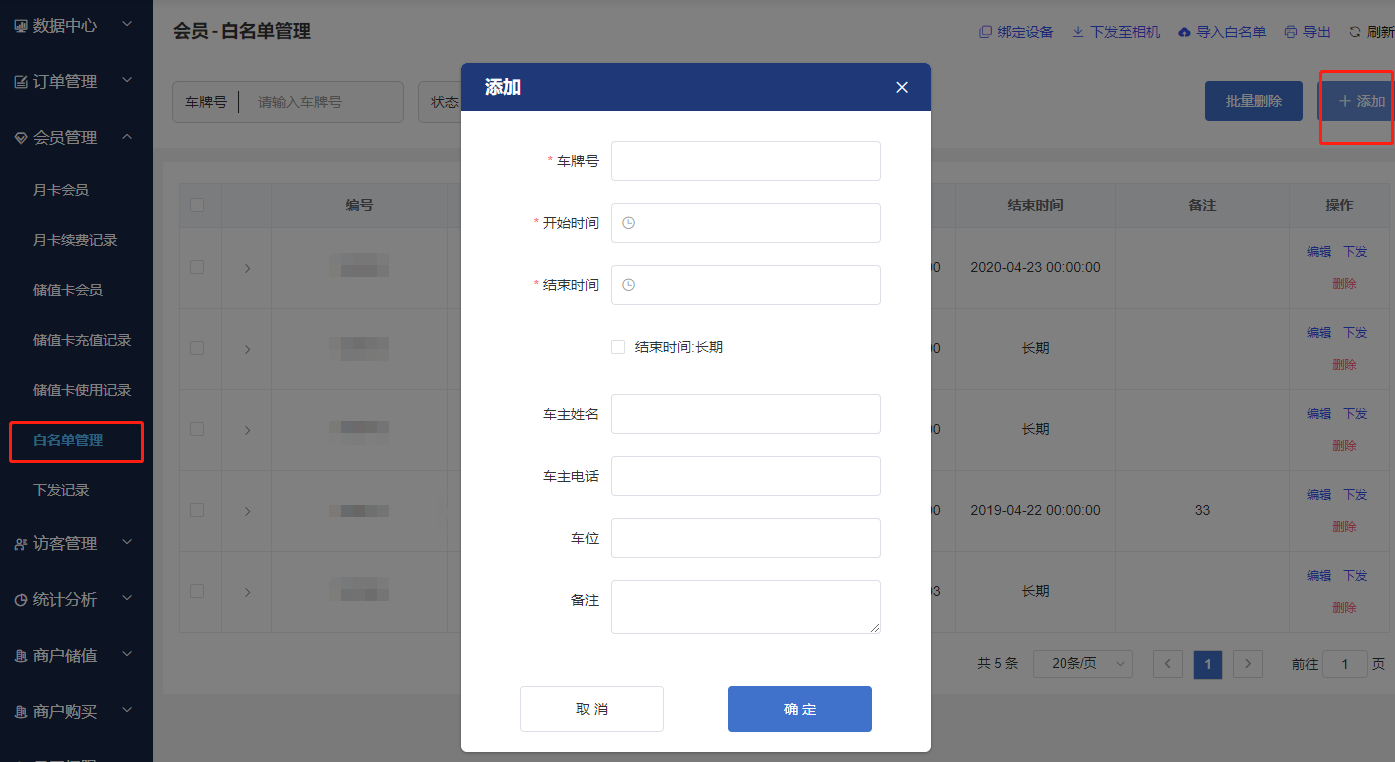Click page number 1 in pagination

pyautogui.click(x=1208, y=664)
